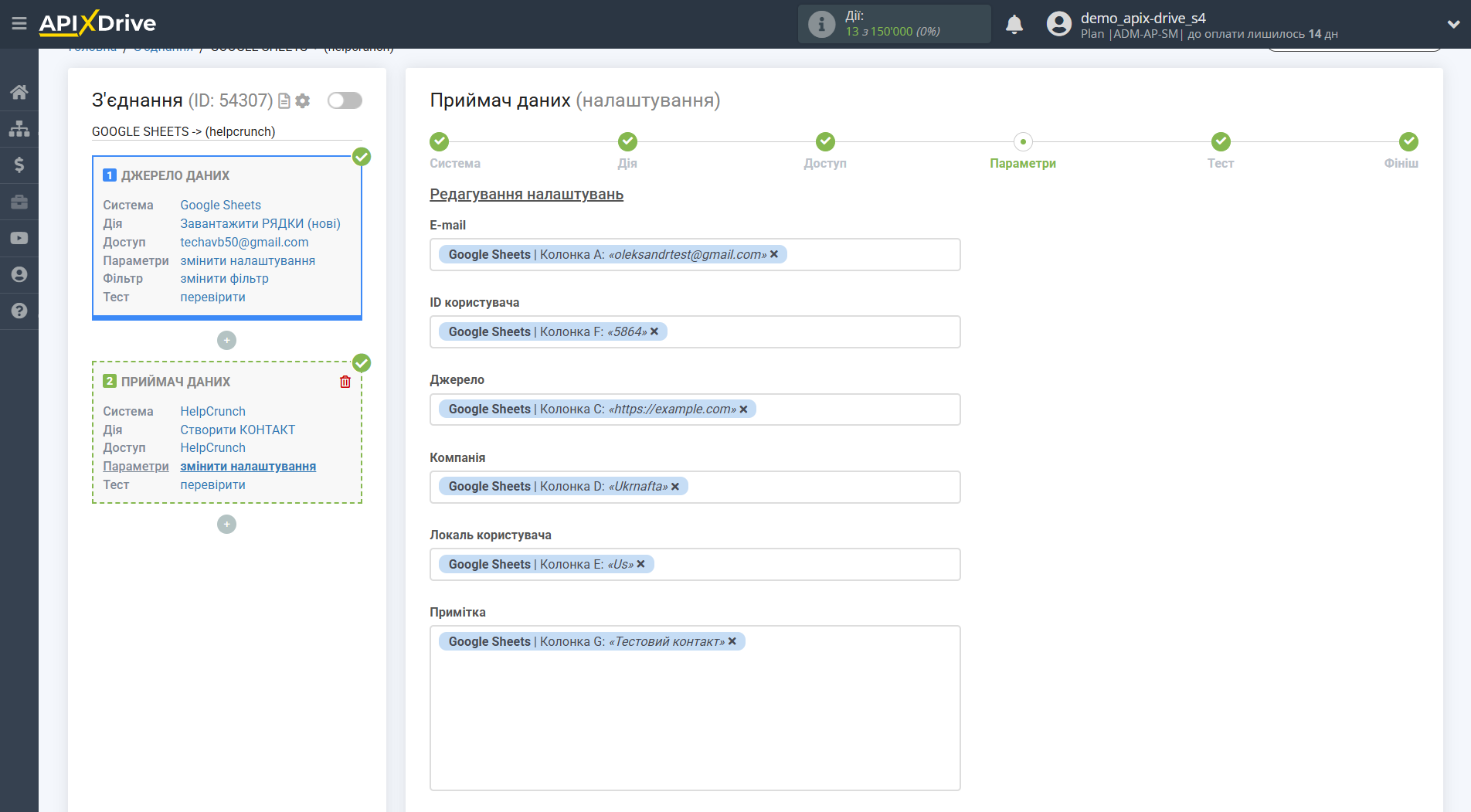Add a step between source and receiver
This screenshot has height=812, width=1471.
point(226,340)
